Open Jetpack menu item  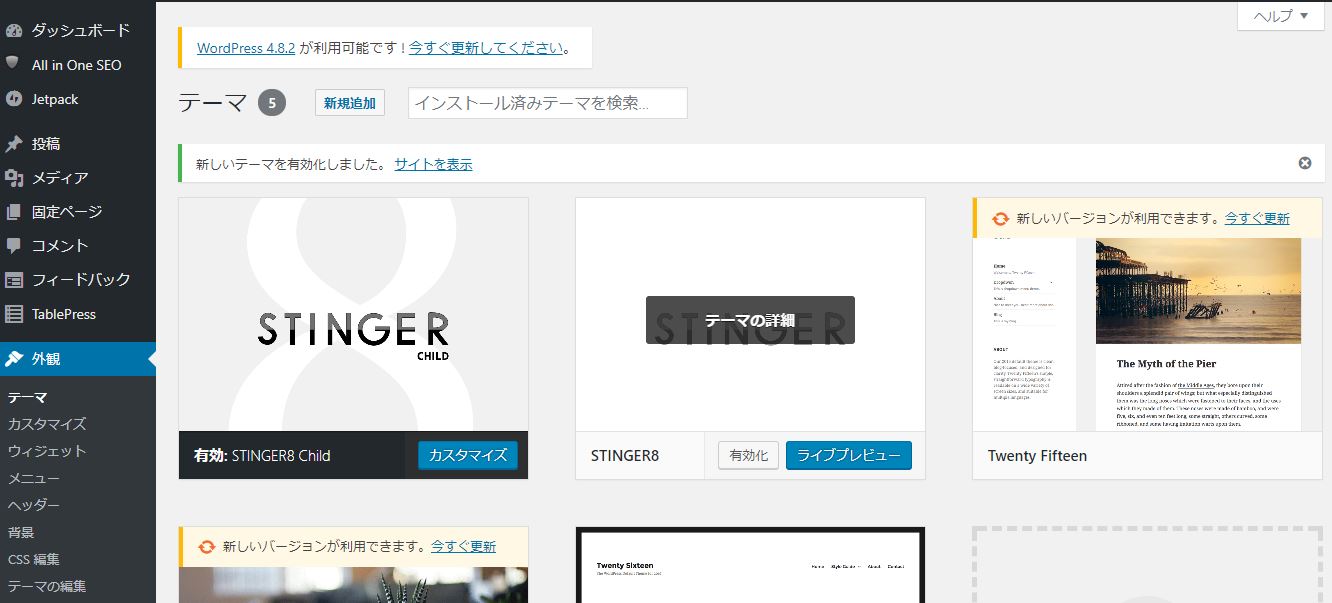click(x=78, y=99)
